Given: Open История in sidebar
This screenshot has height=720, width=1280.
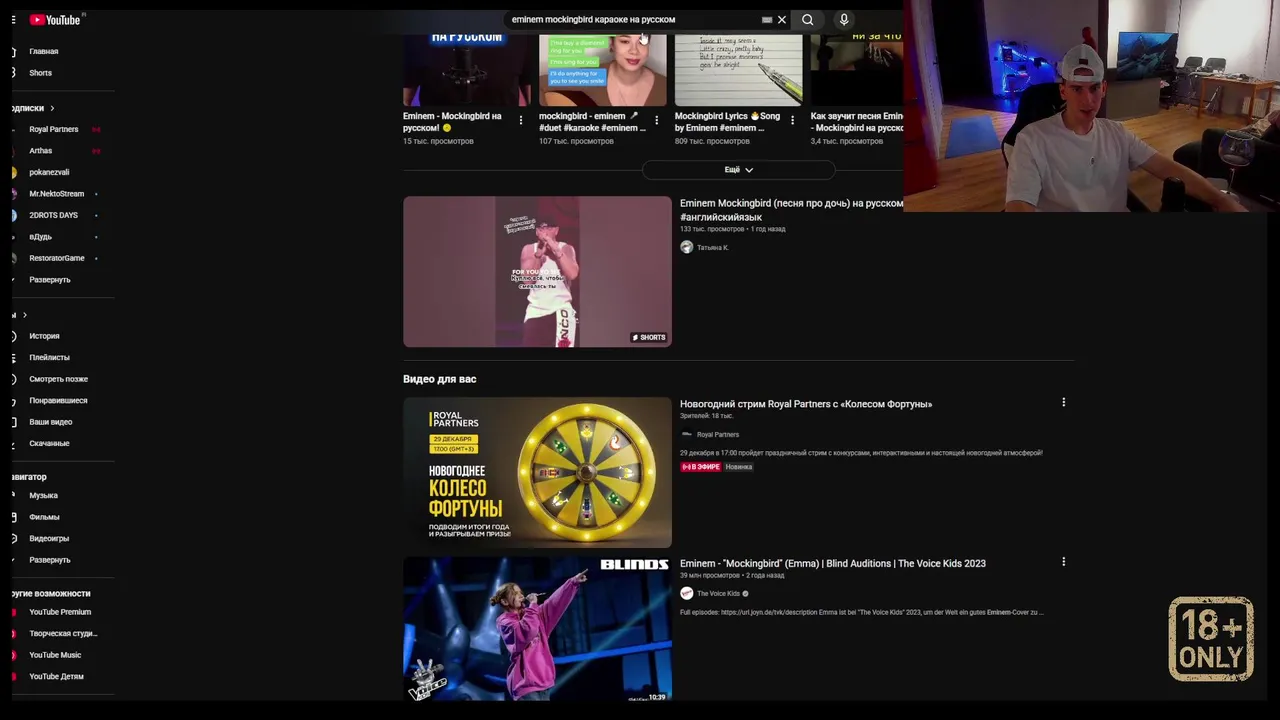Looking at the screenshot, I should [x=44, y=336].
